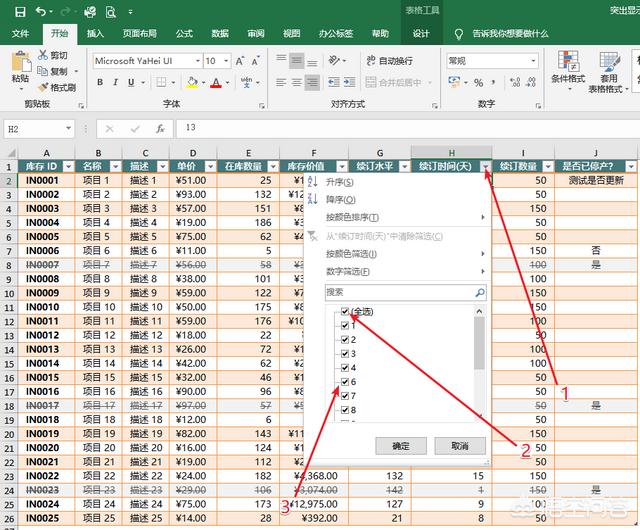
Task: Toggle the (全选) select all checkbox
Action: tap(345, 312)
